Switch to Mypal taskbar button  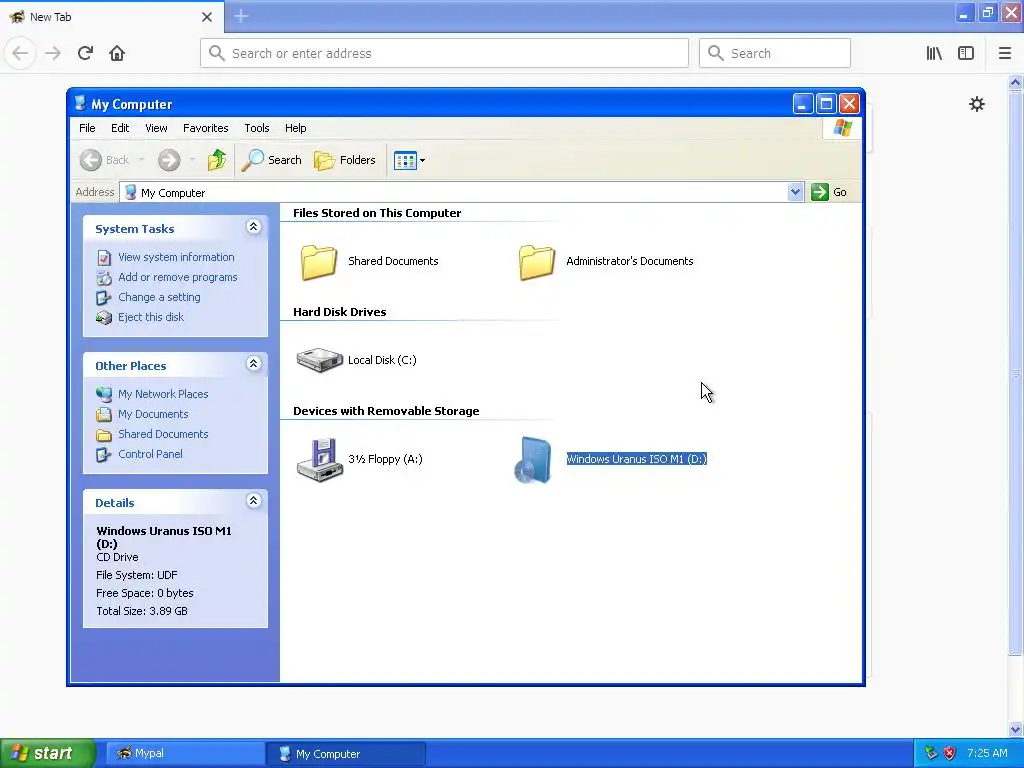[x=185, y=754]
